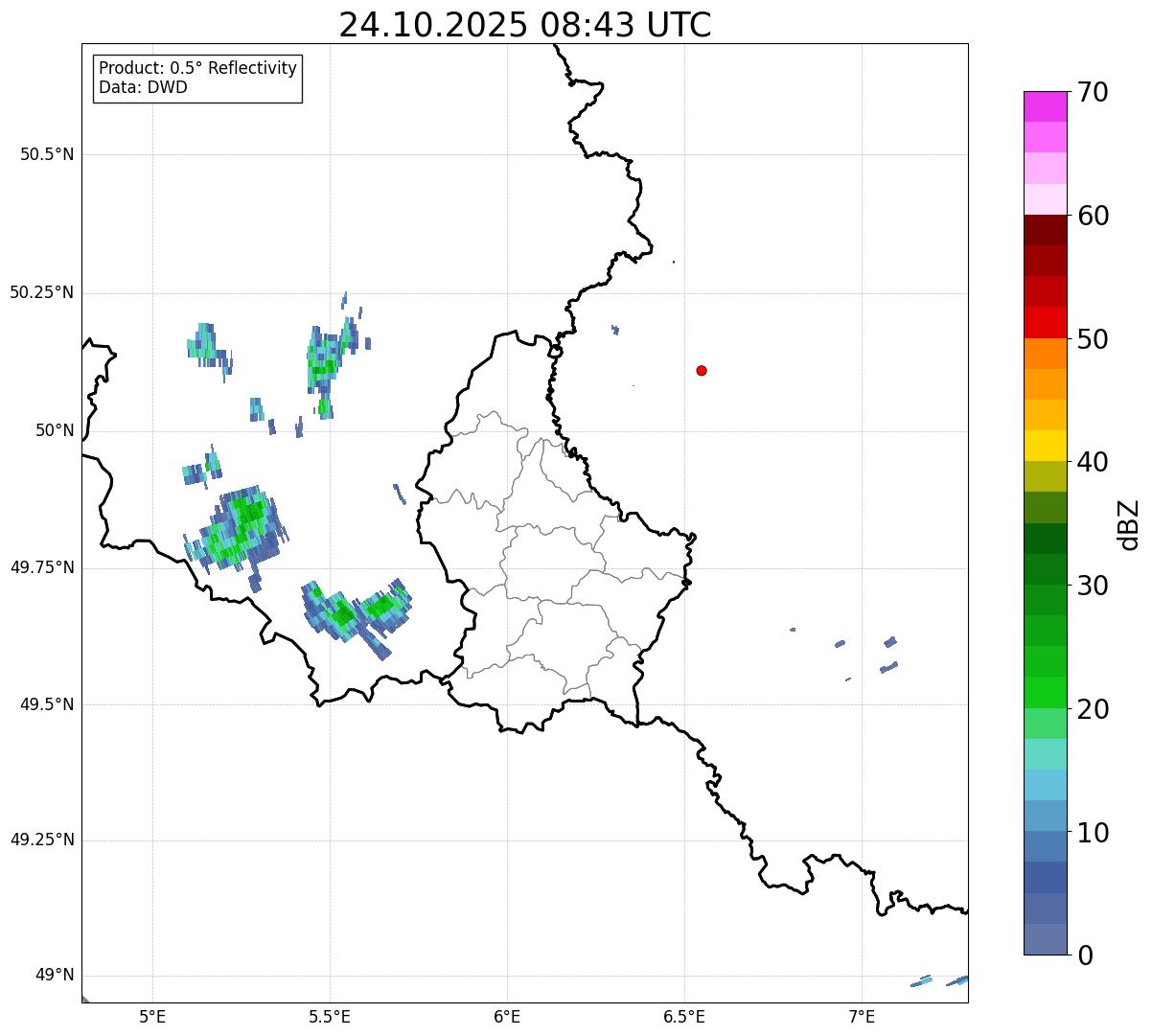Click the 6°E longitude tick label
This screenshot has height=1036, width=1152.
point(507,1016)
